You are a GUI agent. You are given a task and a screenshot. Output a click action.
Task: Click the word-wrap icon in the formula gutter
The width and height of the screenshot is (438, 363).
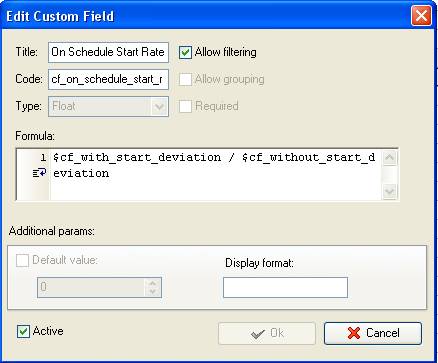coord(39,173)
